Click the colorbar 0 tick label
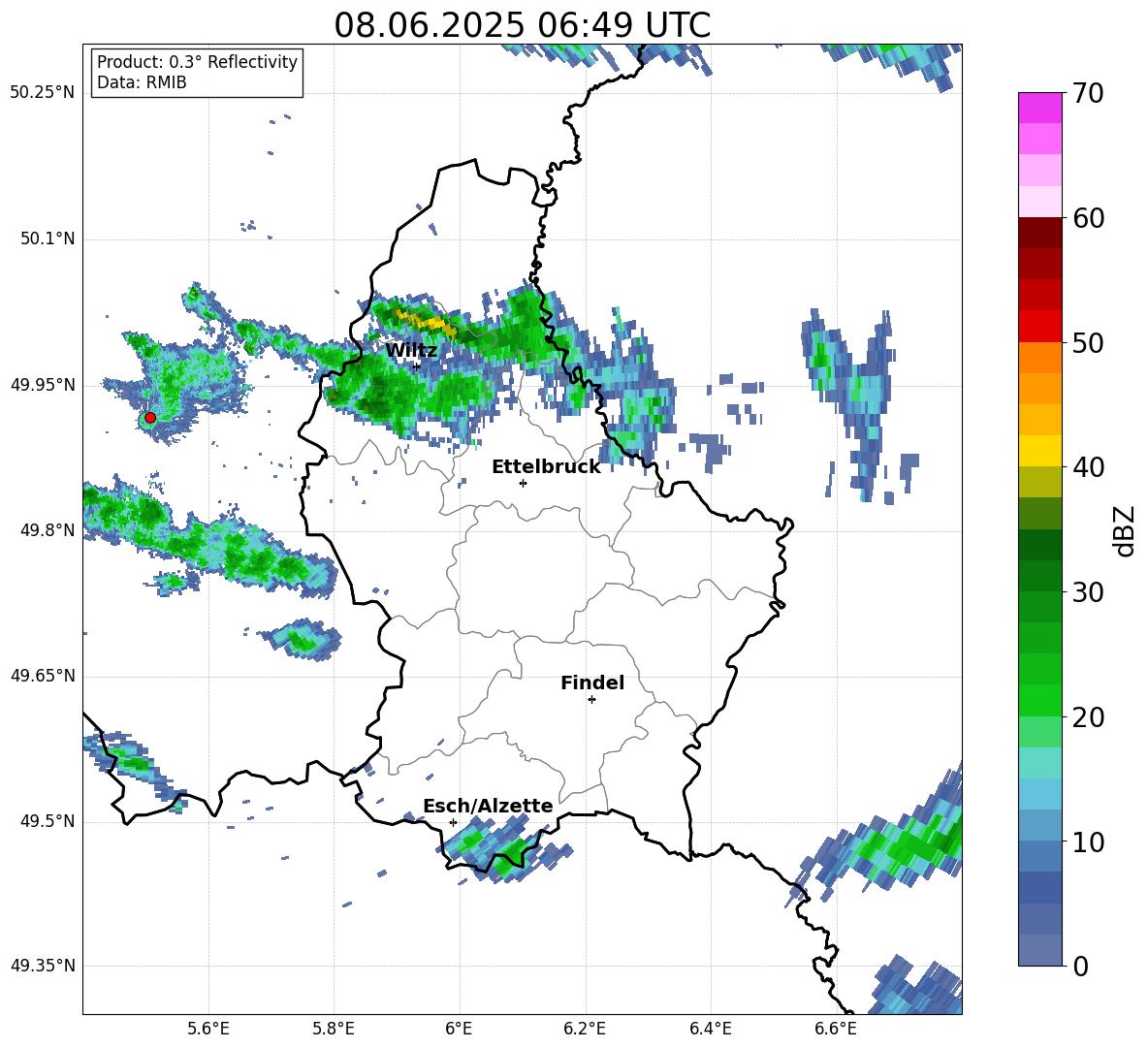 click(1080, 966)
